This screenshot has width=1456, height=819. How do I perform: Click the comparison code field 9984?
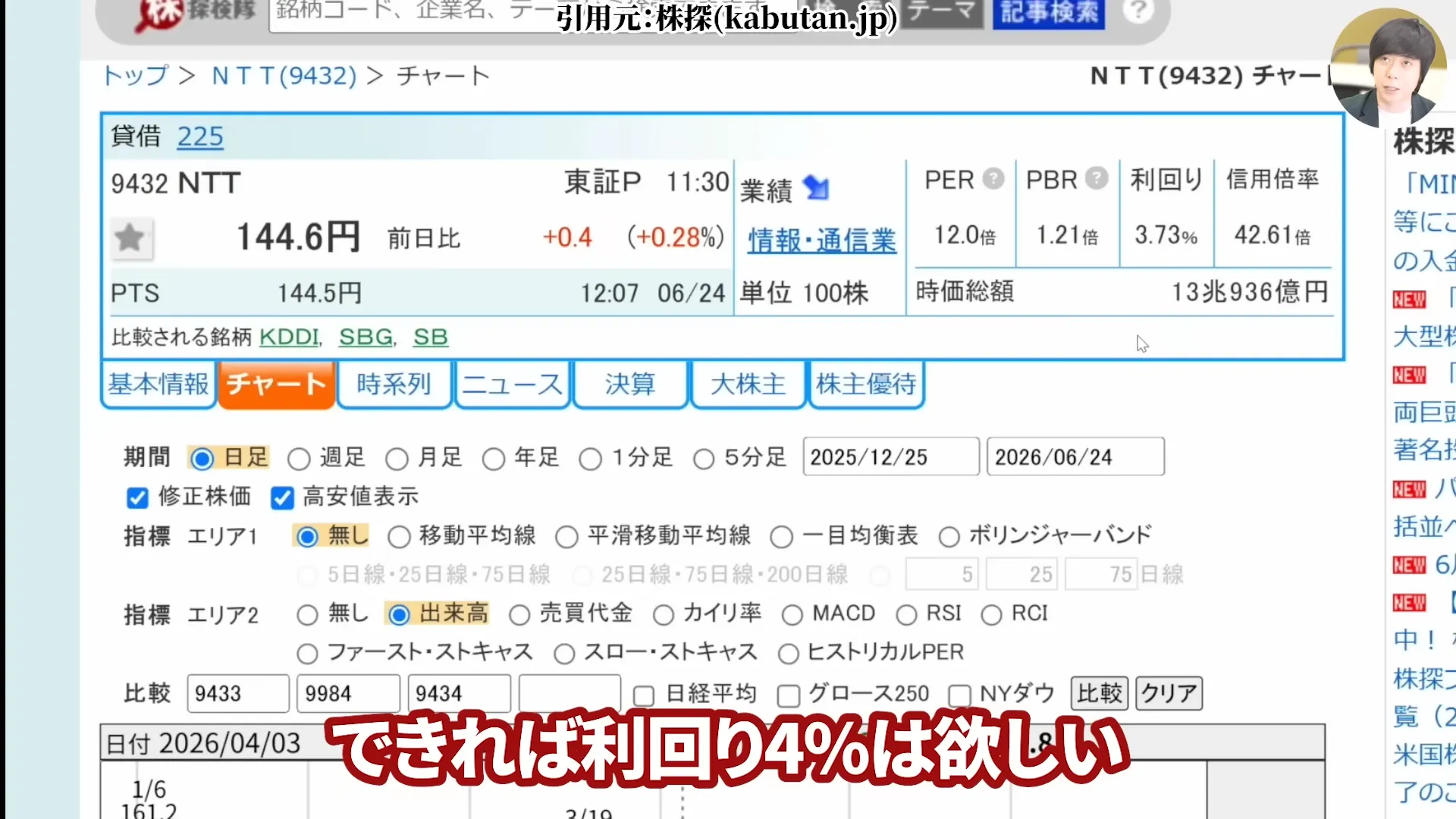pyautogui.click(x=348, y=694)
